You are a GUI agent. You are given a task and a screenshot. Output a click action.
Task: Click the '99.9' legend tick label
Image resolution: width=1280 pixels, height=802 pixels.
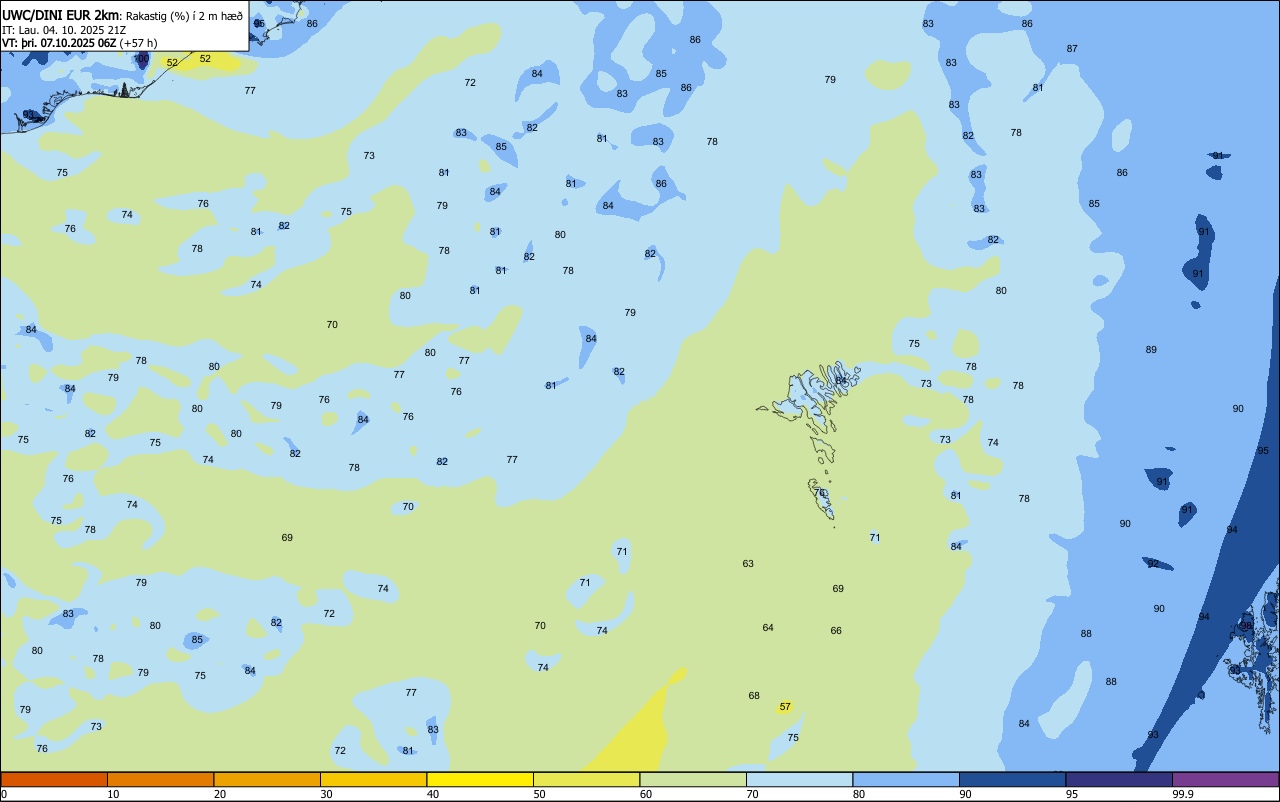1183,794
